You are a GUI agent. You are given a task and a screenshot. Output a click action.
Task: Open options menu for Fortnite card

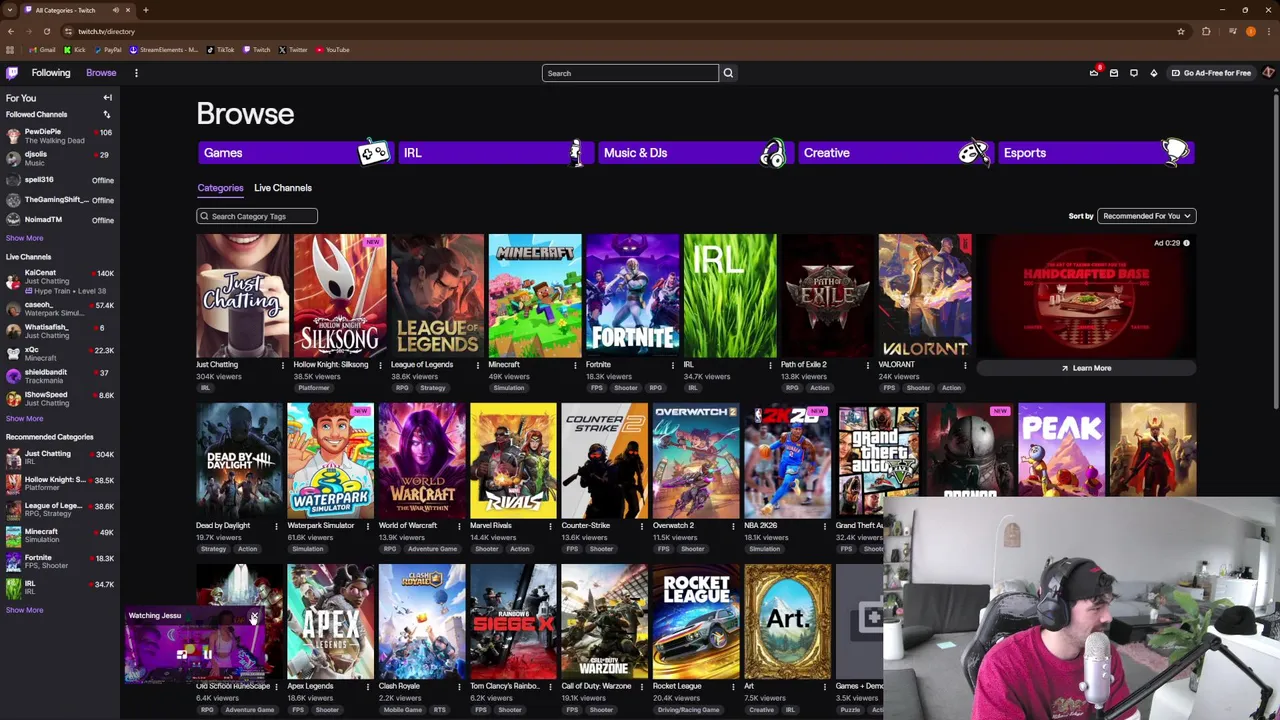[673, 365]
